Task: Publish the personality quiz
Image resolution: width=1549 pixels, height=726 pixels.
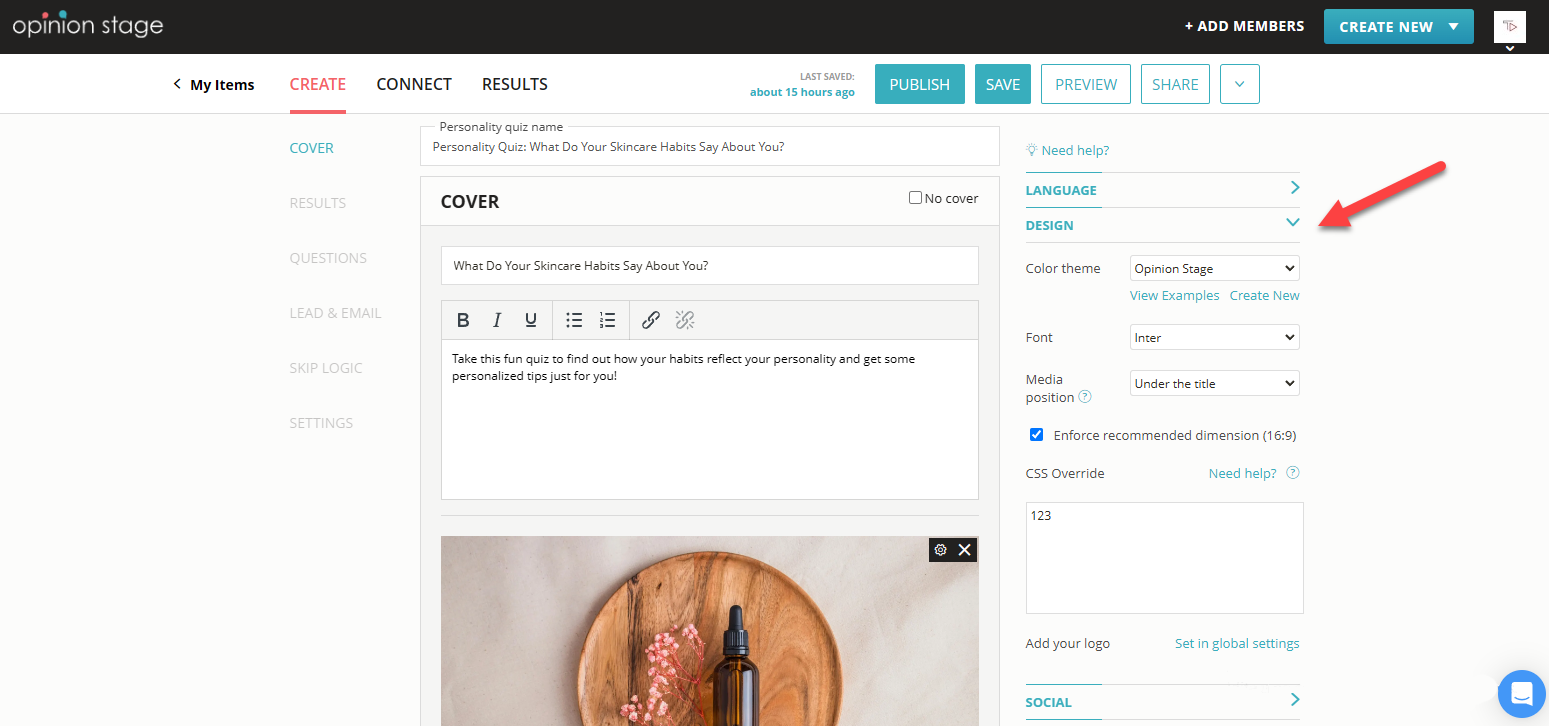Action: click(x=919, y=84)
